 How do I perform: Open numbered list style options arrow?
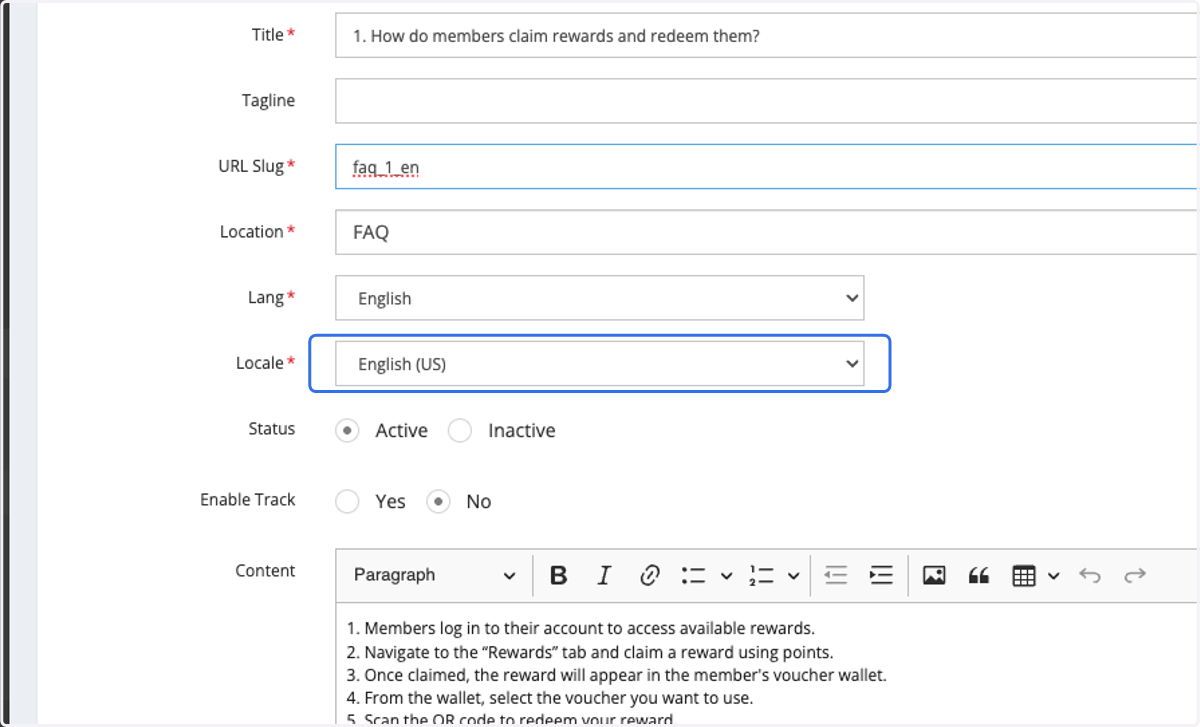[793, 576]
